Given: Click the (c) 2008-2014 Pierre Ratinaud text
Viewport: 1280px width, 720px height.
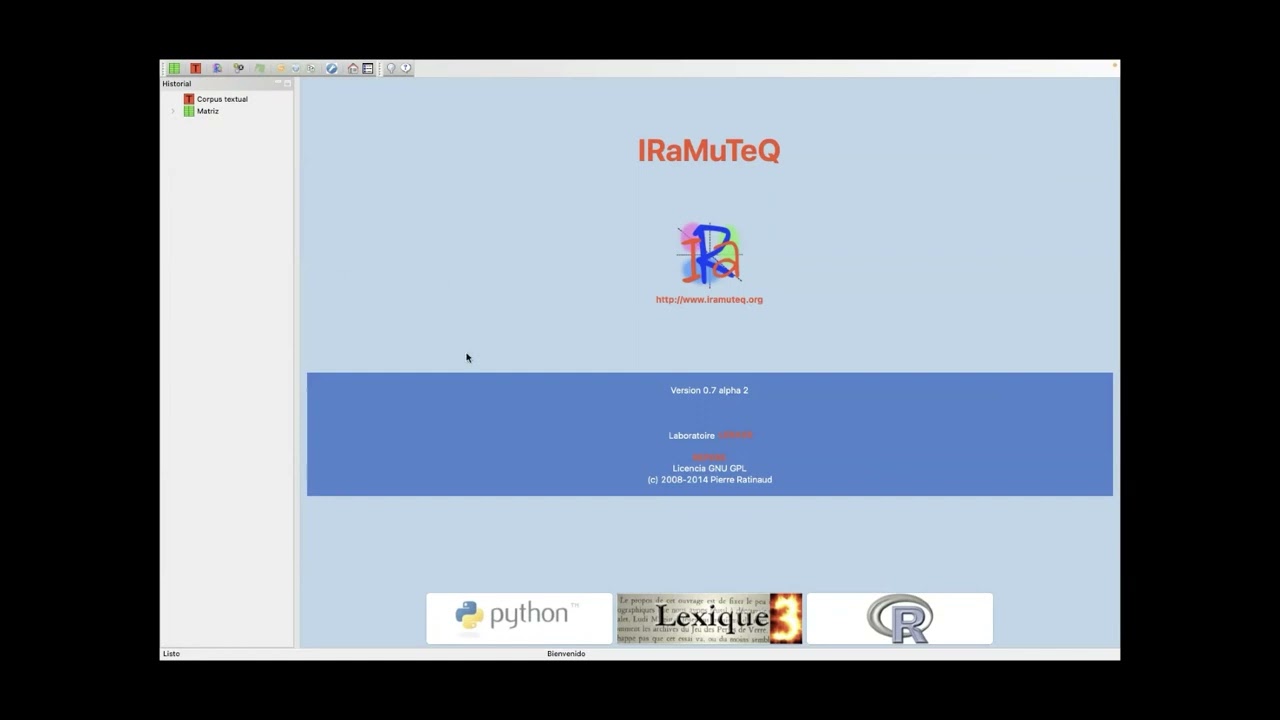Looking at the screenshot, I should [x=709, y=479].
